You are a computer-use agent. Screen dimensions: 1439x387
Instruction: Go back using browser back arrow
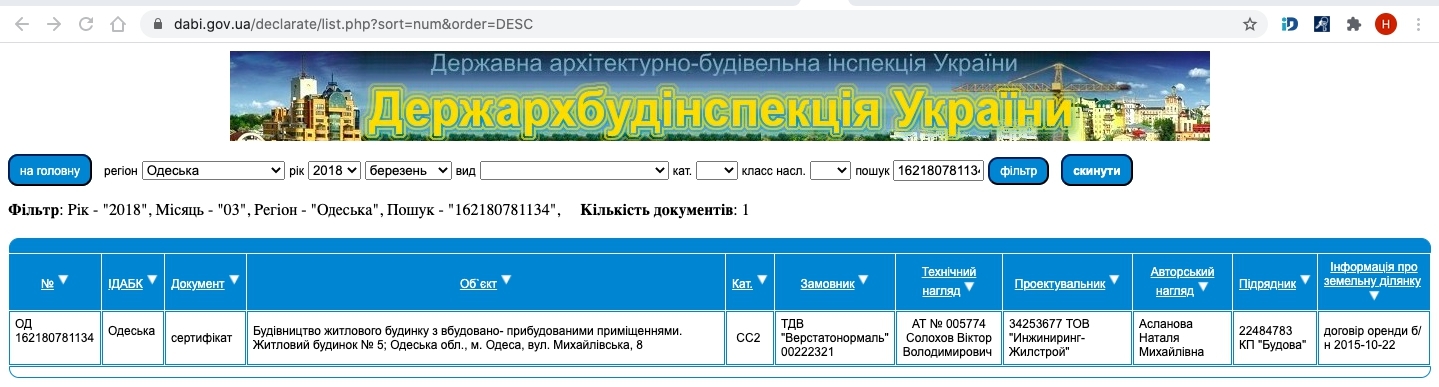coord(22,23)
